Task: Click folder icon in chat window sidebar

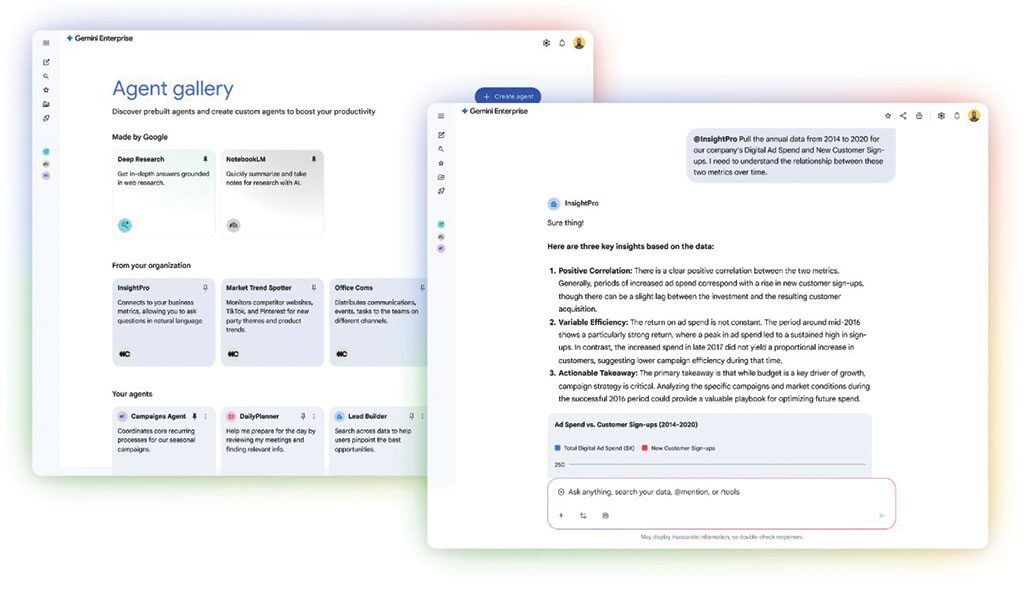Action: pyautogui.click(x=441, y=177)
